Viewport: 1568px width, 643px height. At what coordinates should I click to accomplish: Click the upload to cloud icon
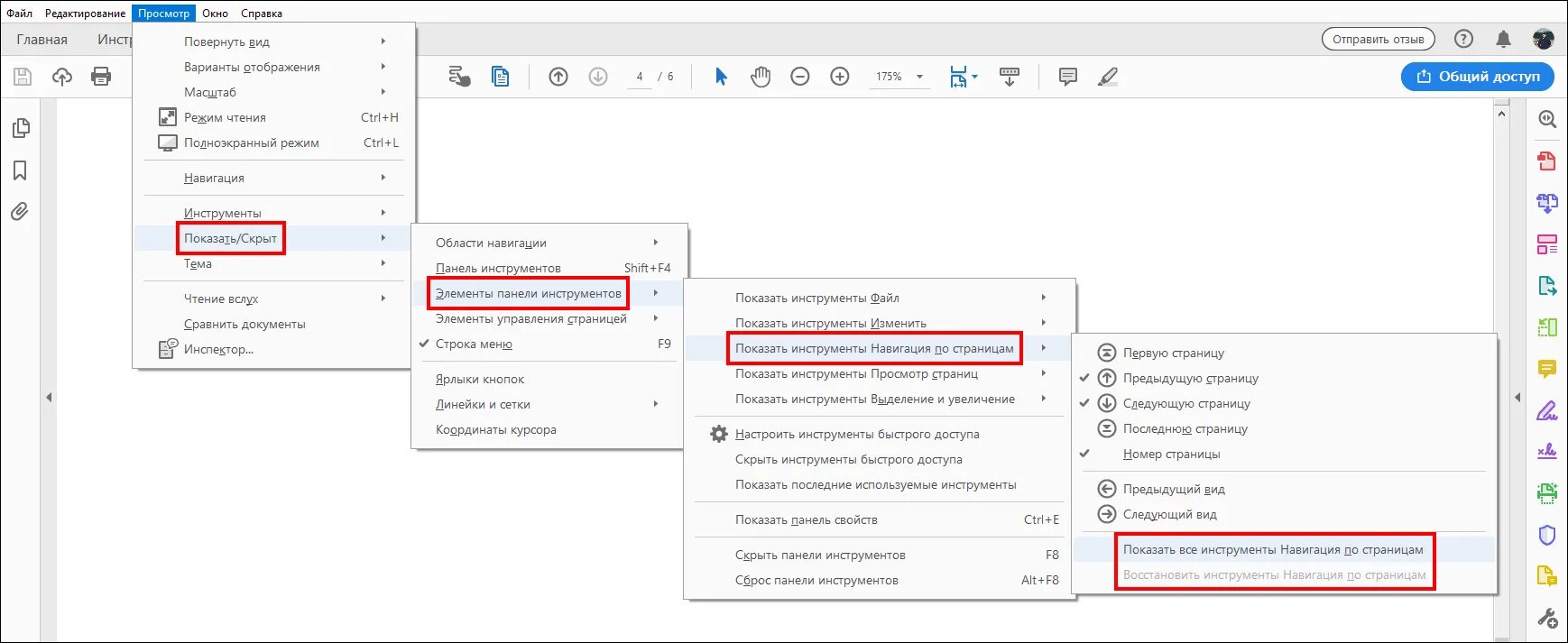(62, 77)
